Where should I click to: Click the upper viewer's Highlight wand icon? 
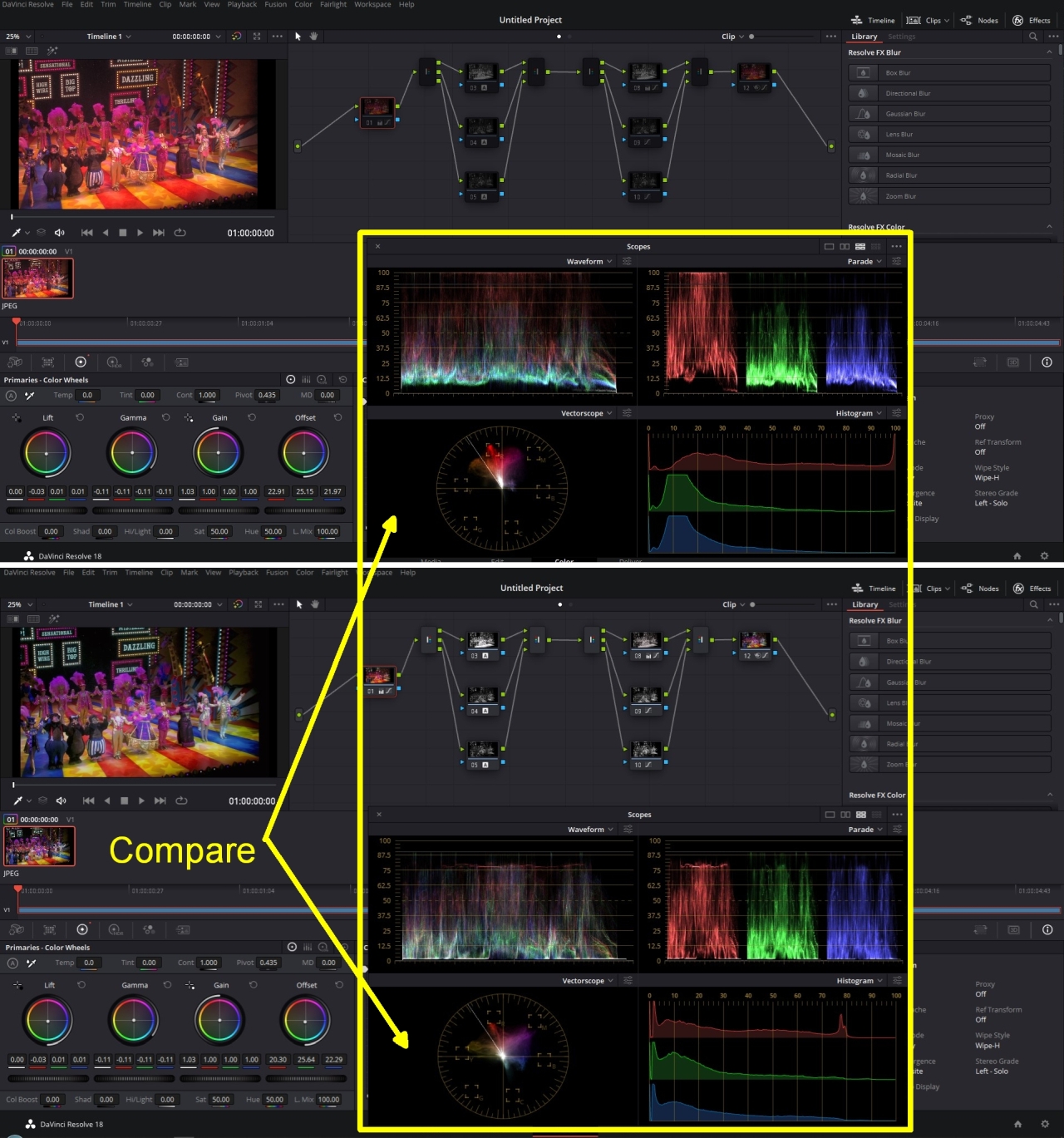click(16, 233)
